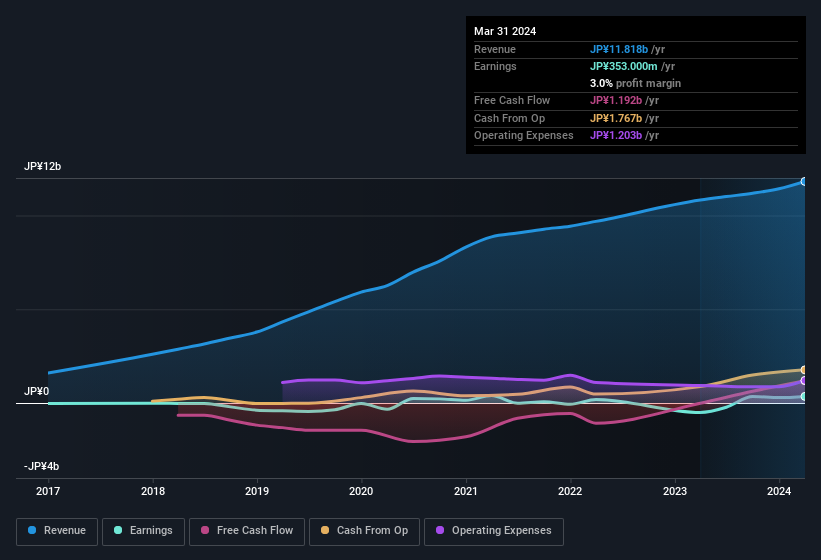Click the JP¥1.192b free cash flow value

(616, 100)
